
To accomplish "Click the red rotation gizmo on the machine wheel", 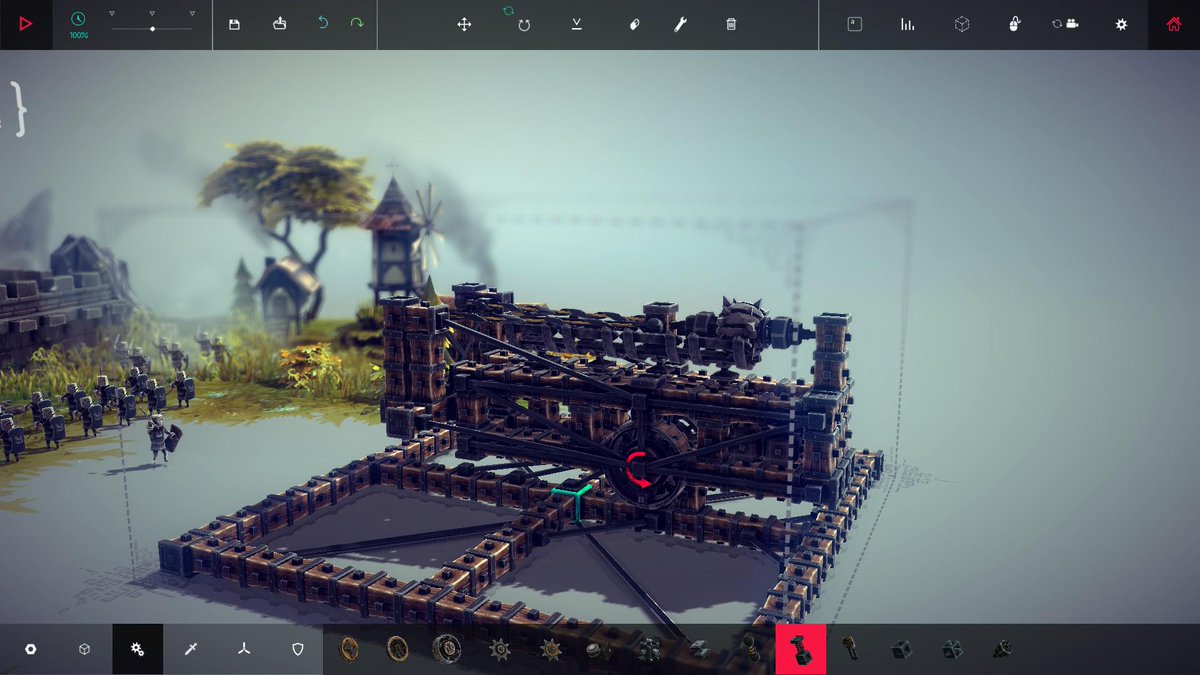I will point(637,470).
